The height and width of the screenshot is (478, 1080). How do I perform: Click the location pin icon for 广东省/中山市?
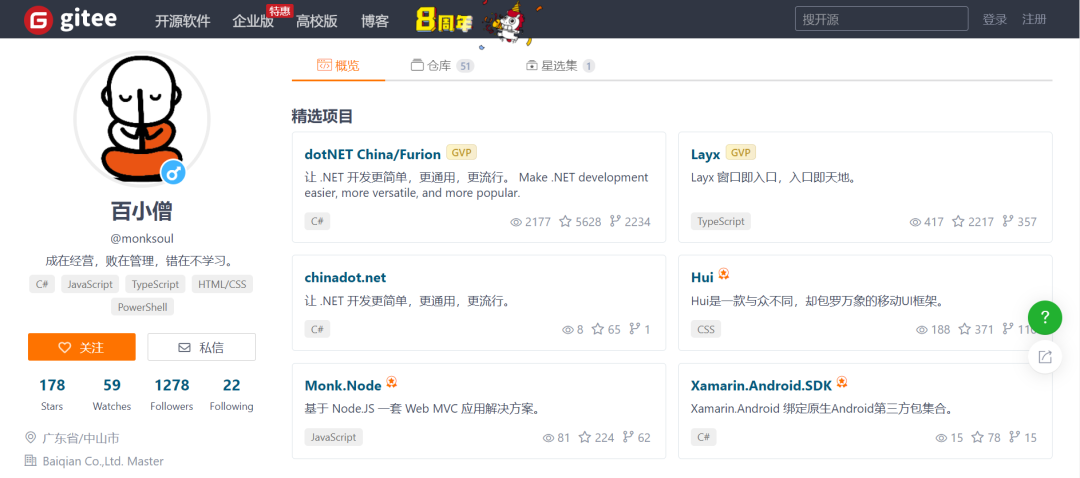click(30, 437)
